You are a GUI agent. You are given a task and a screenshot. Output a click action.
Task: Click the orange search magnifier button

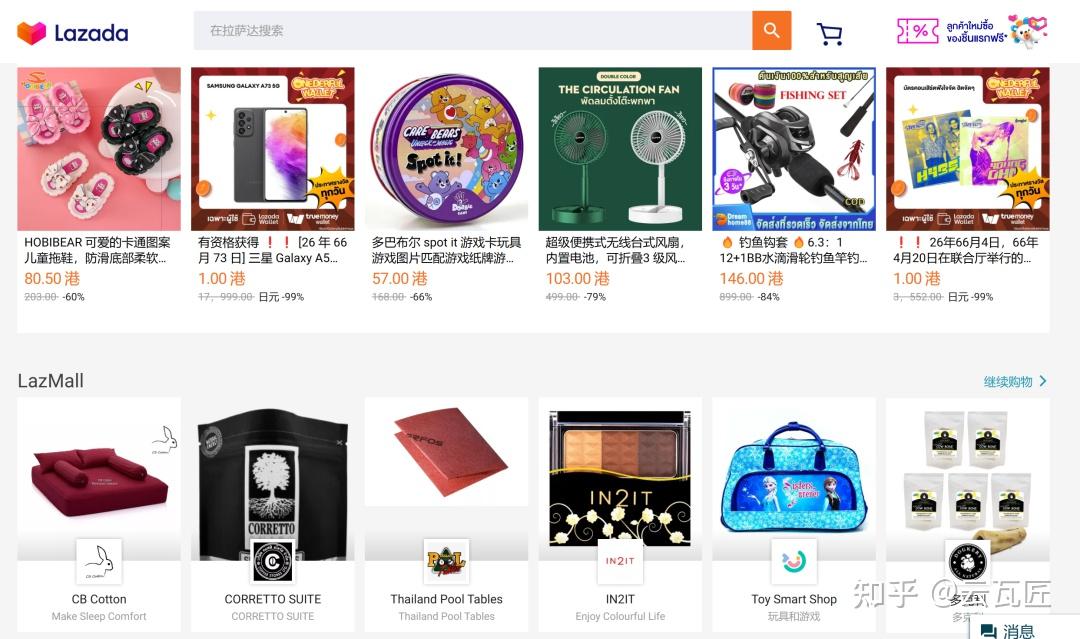coord(771,30)
